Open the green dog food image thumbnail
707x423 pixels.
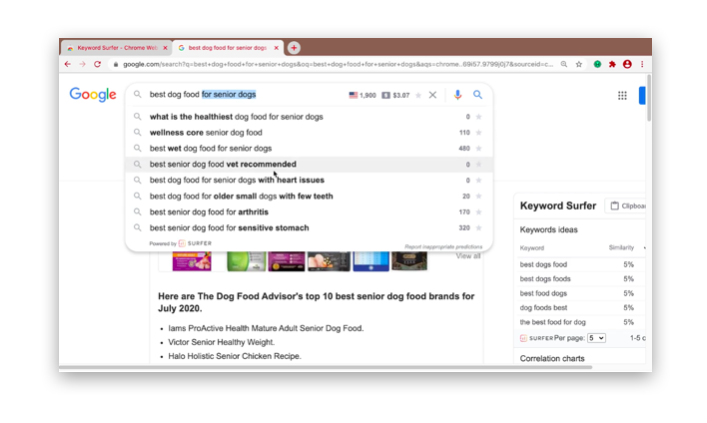[x=246, y=261]
